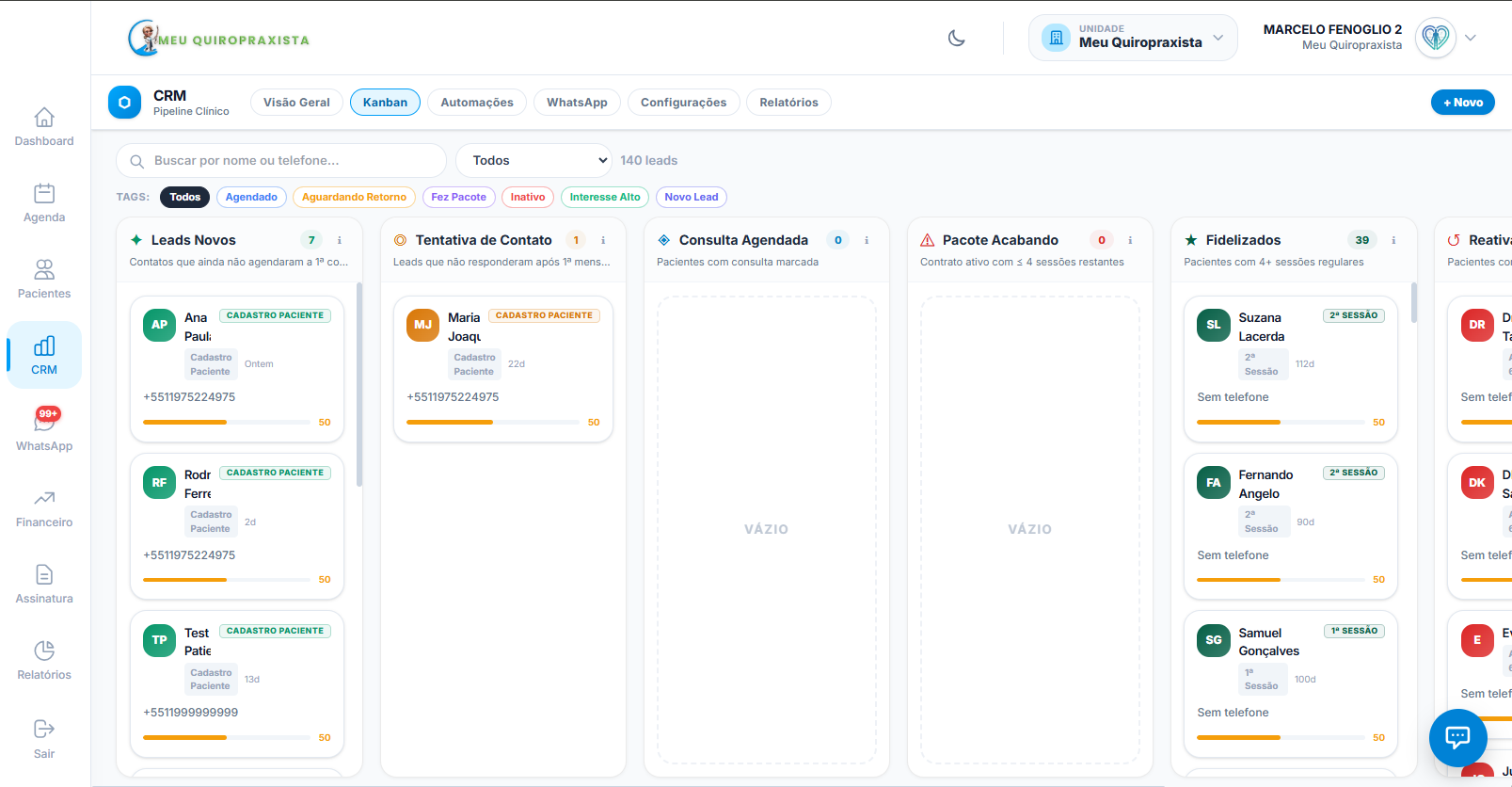Filter by Interesse Alto tag
The image size is (1512, 787).
(x=605, y=197)
